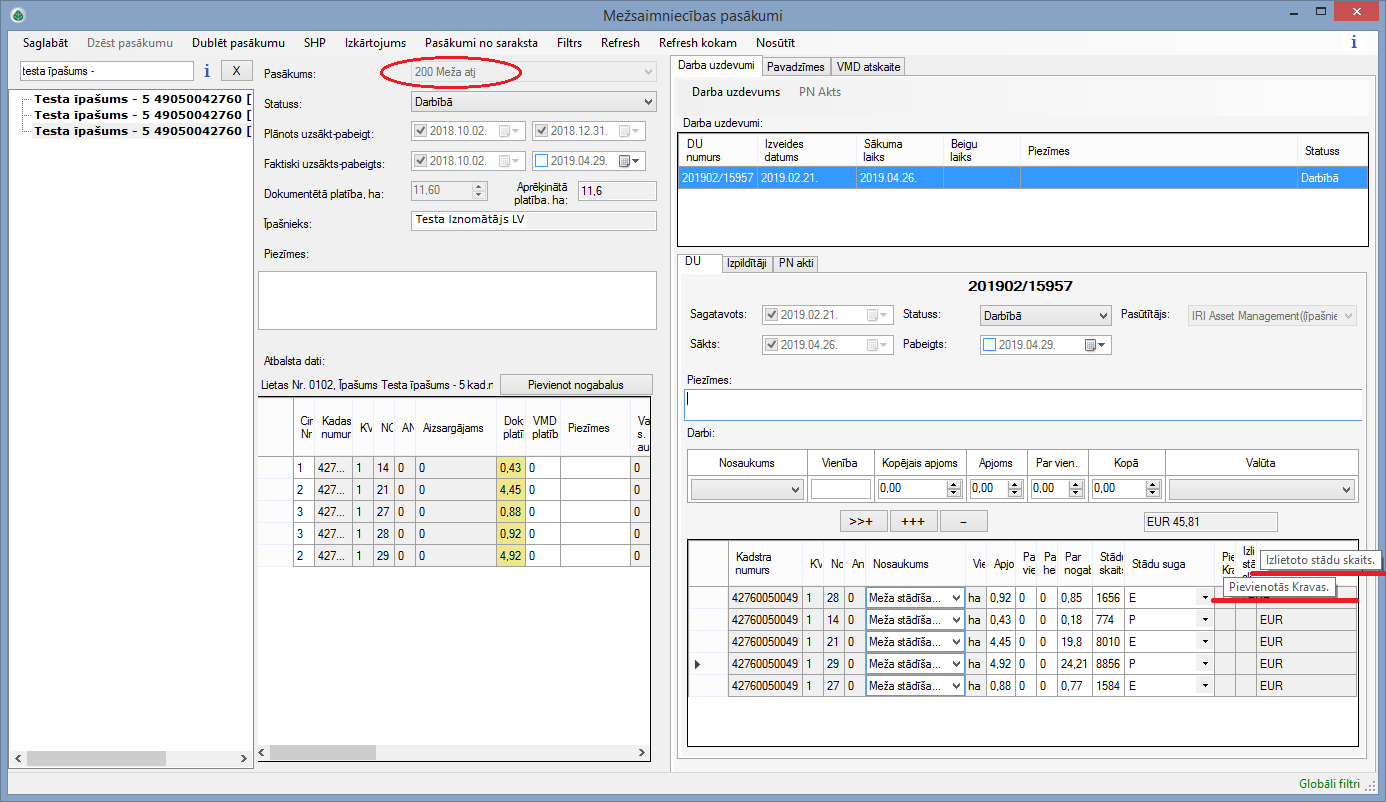Viewport: 1386px width, 802px height.
Task: Open the Globāli filtri link
Action: (1329, 784)
